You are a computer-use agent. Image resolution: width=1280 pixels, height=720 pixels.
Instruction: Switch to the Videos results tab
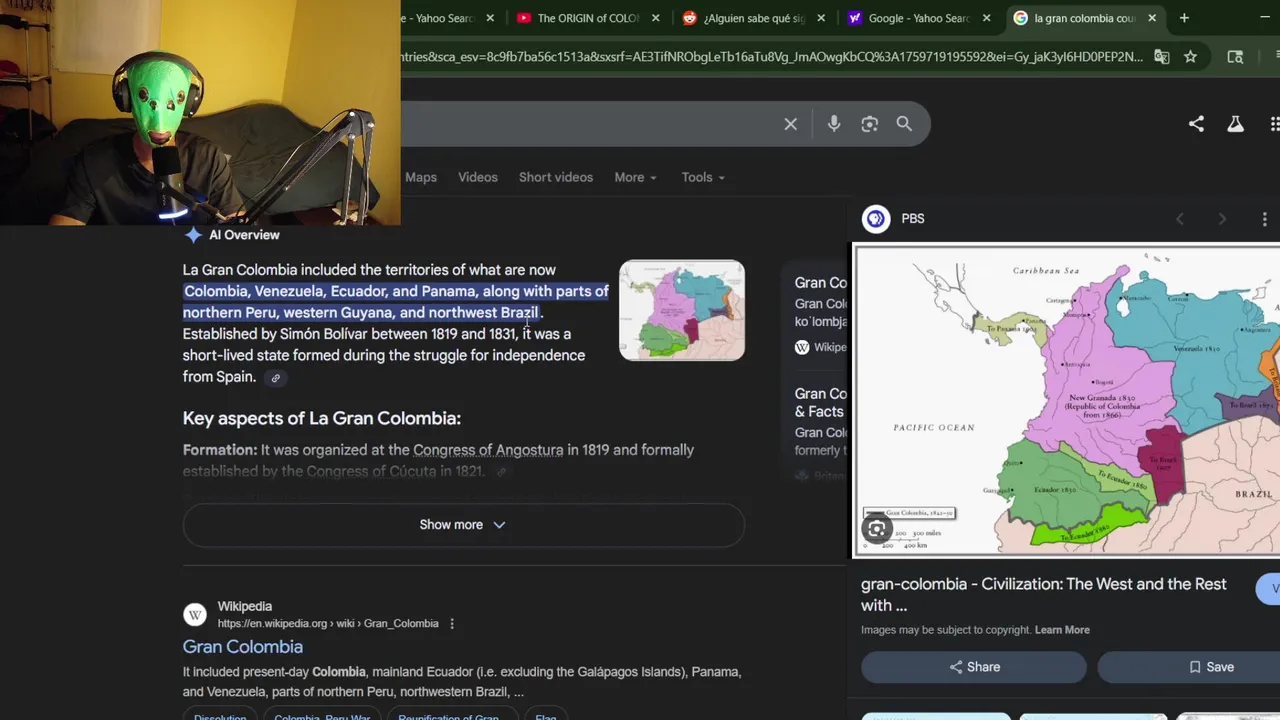(478, 177)
